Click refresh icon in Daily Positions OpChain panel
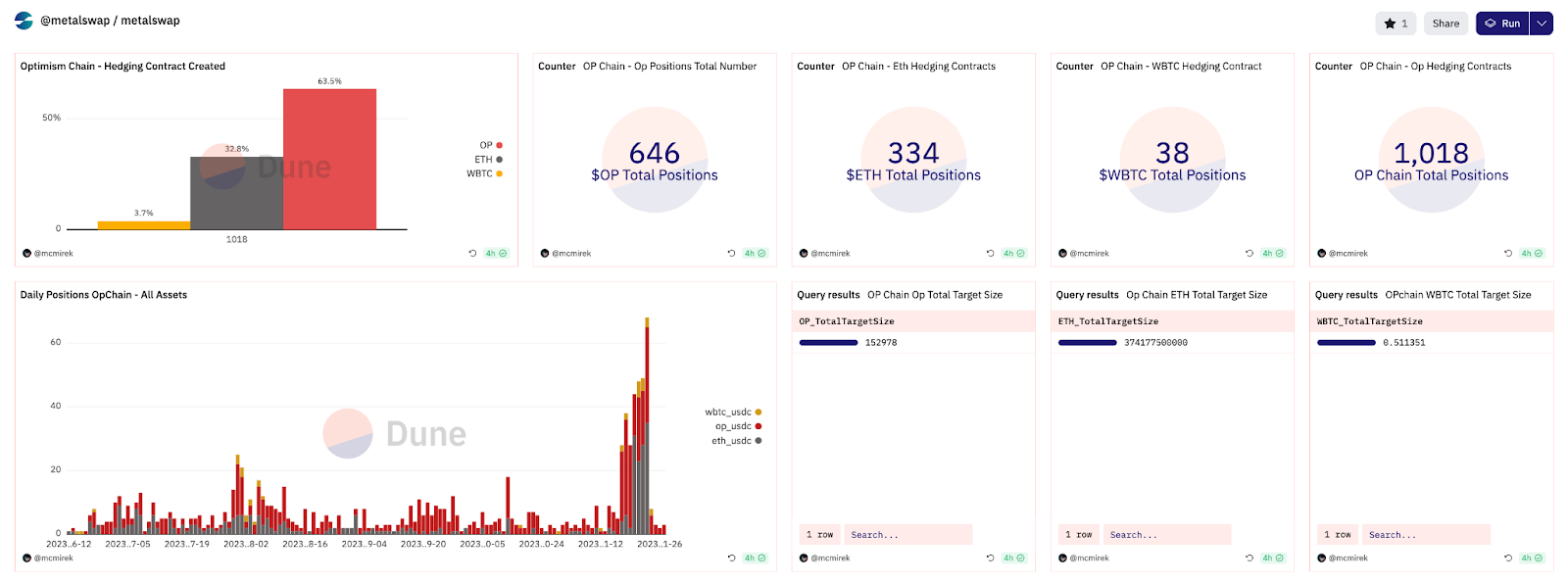This screenshot has height=583, width=1568. point(731,559)
